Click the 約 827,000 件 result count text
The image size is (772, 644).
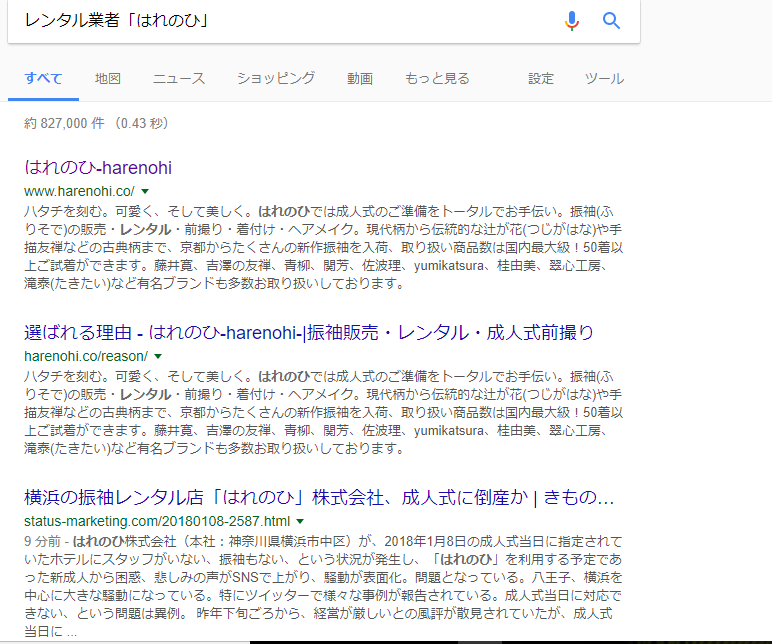pyautogui.click(x=64, y=123)
